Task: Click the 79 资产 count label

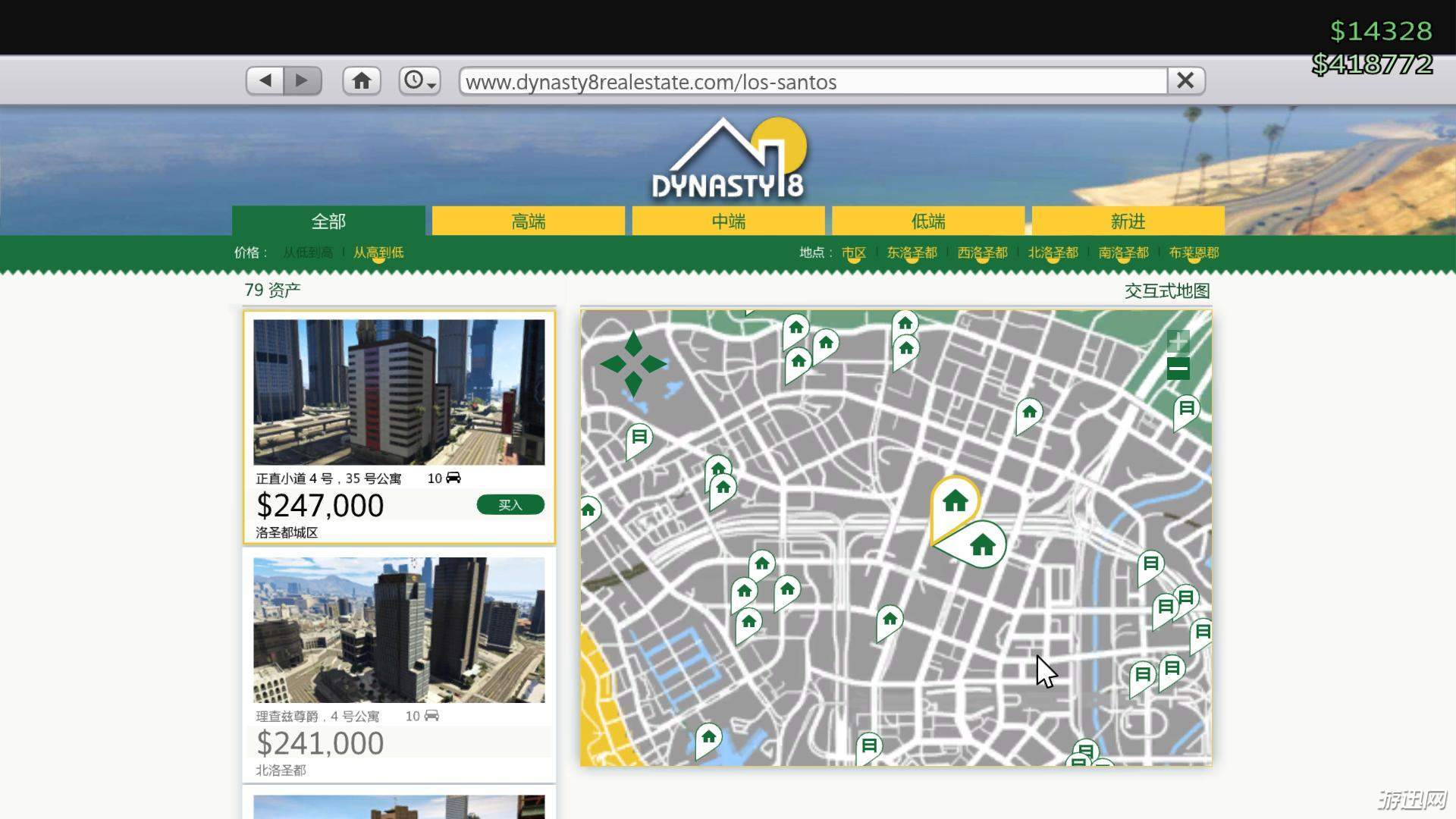Action: point(272,290)
